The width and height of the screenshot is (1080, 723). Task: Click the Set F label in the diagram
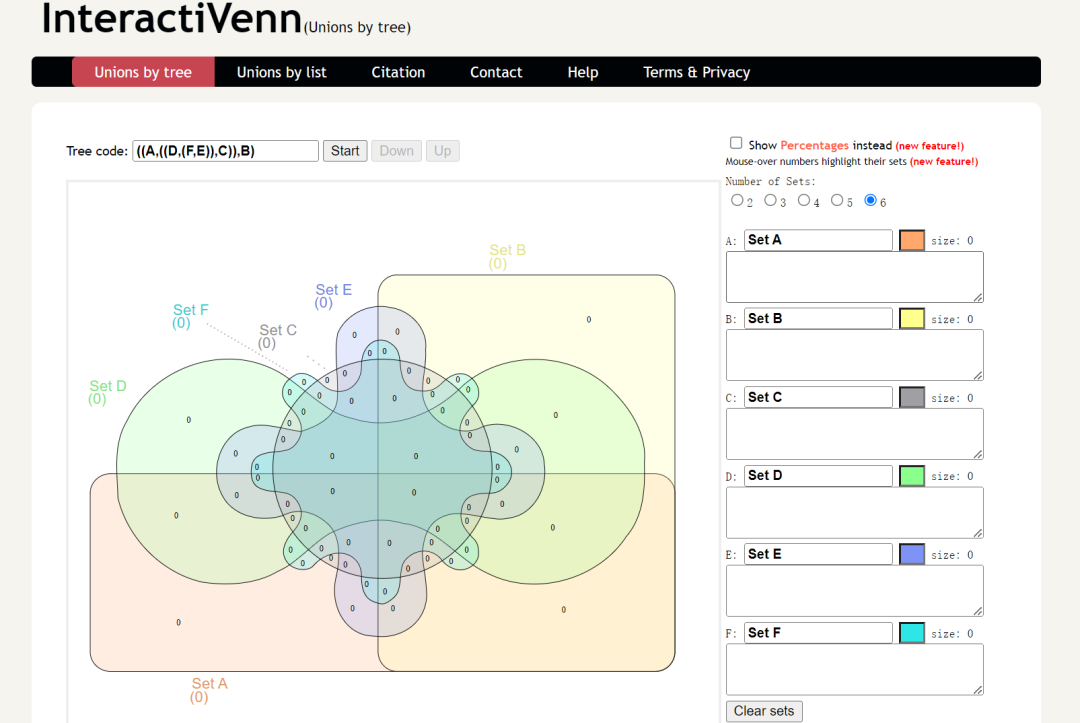pyautogui.click(x=191, y=310)
